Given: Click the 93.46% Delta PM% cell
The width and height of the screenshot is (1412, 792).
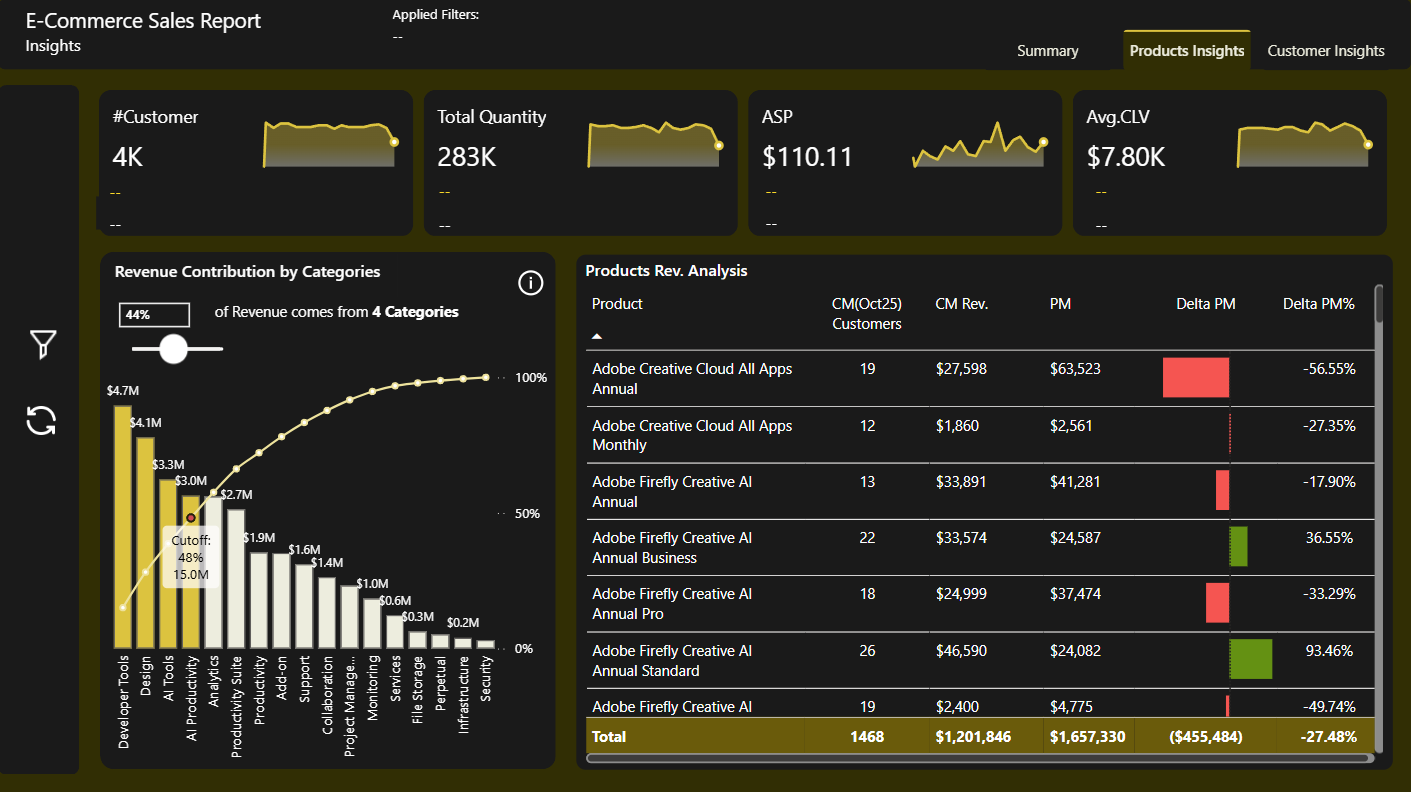Looking at the screenshot, I should coord(1331,651).
